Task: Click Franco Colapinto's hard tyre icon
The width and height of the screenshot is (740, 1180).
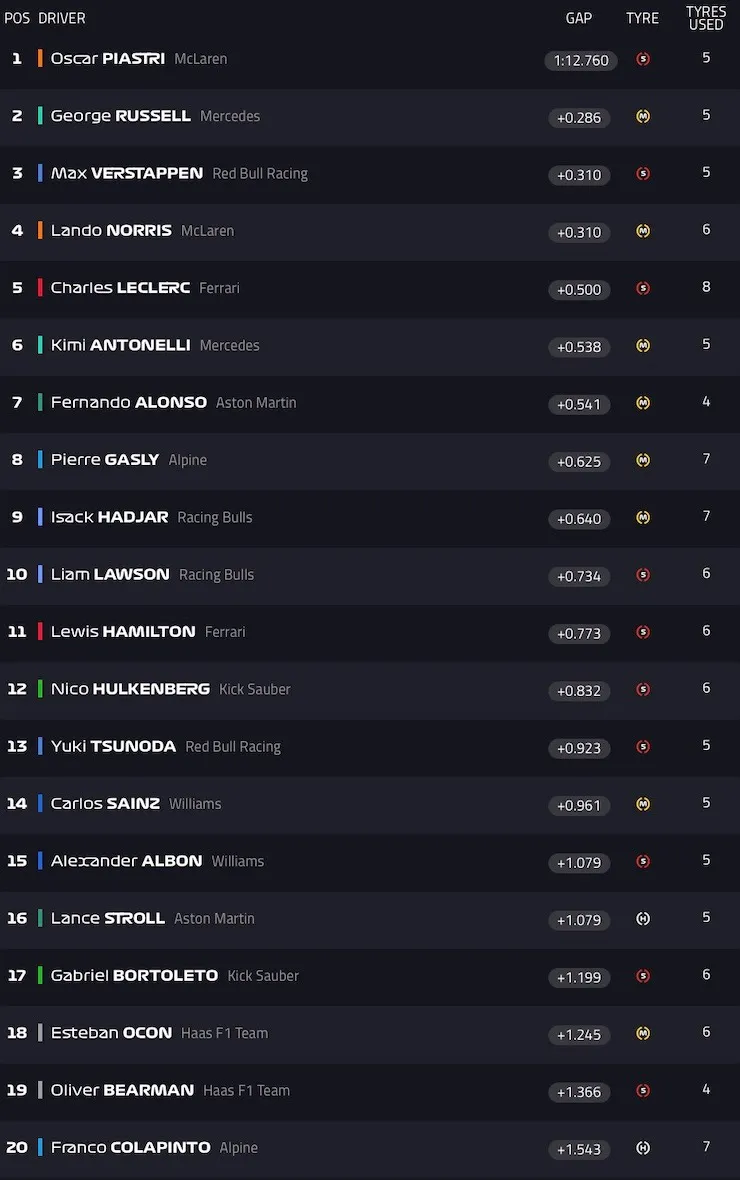Action: click(x=643, y=1148)
